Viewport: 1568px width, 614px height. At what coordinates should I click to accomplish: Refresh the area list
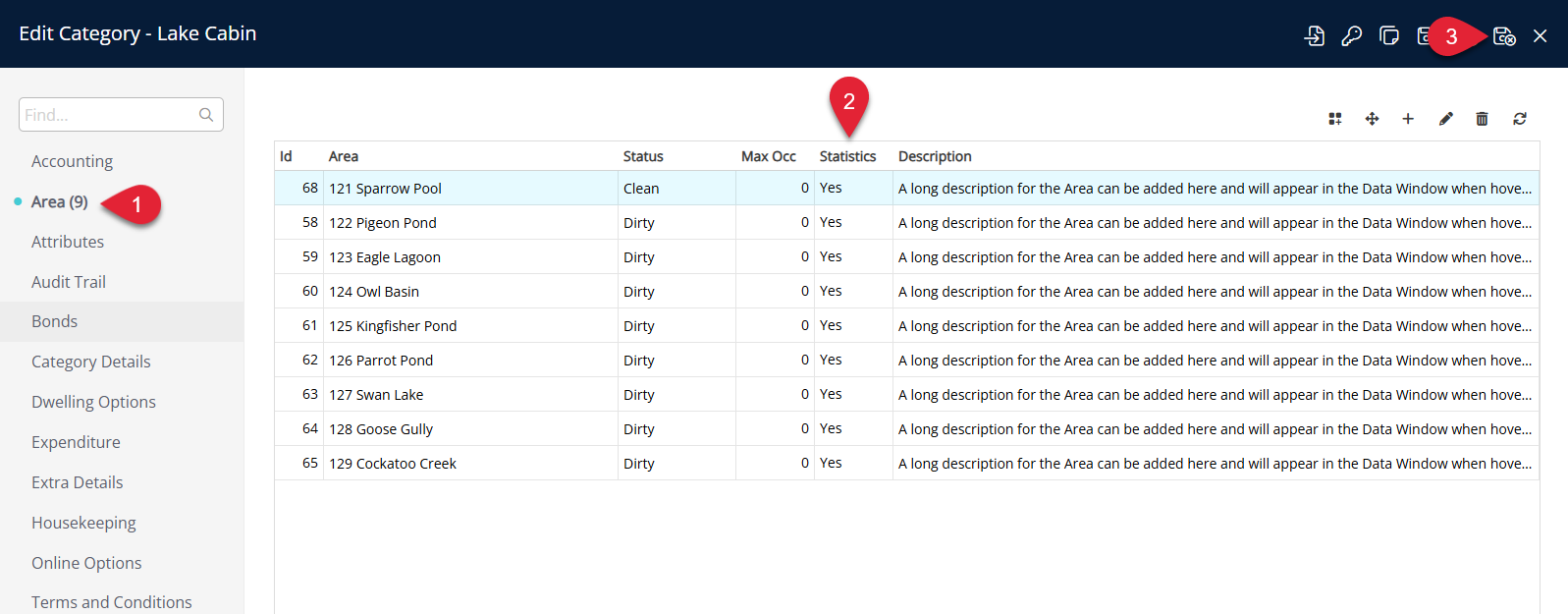pos(1520,119)
